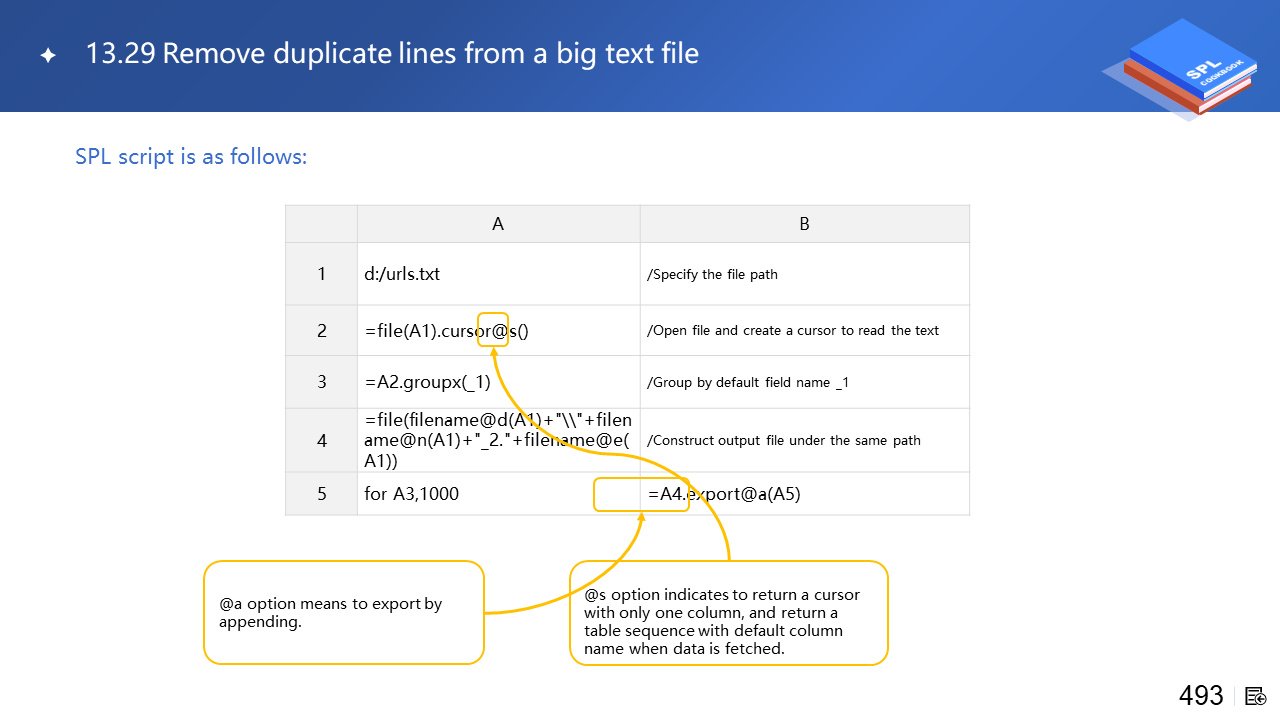Screen dimensions: 1280x720
Task: Select column A header in the table
Action: (x=498, y=224)
